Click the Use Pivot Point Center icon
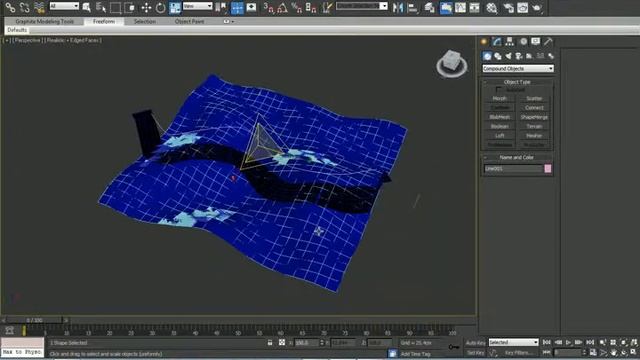This screenshot has height=360, width=640. pos(221,7)
